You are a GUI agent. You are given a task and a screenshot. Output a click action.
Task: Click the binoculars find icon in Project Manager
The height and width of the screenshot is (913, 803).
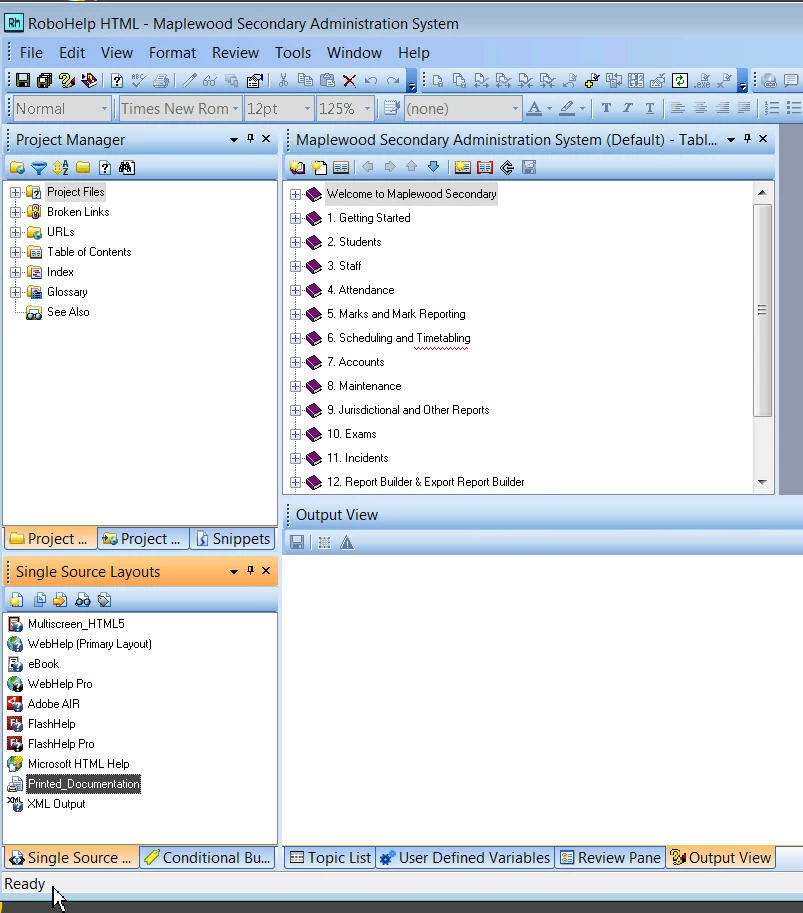(x=127, y=168)
